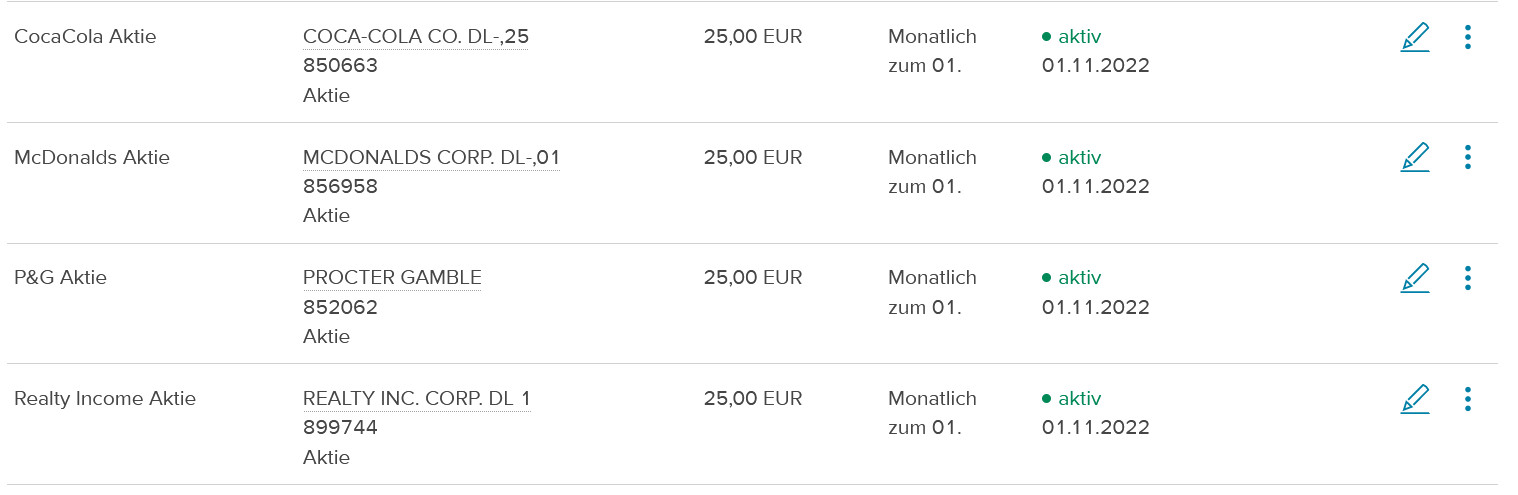Edit the CocaCola Aktie savings plan
The width and height of the screenshot is (1518, 495).
pyautogui.click(x=1415, y=37)
